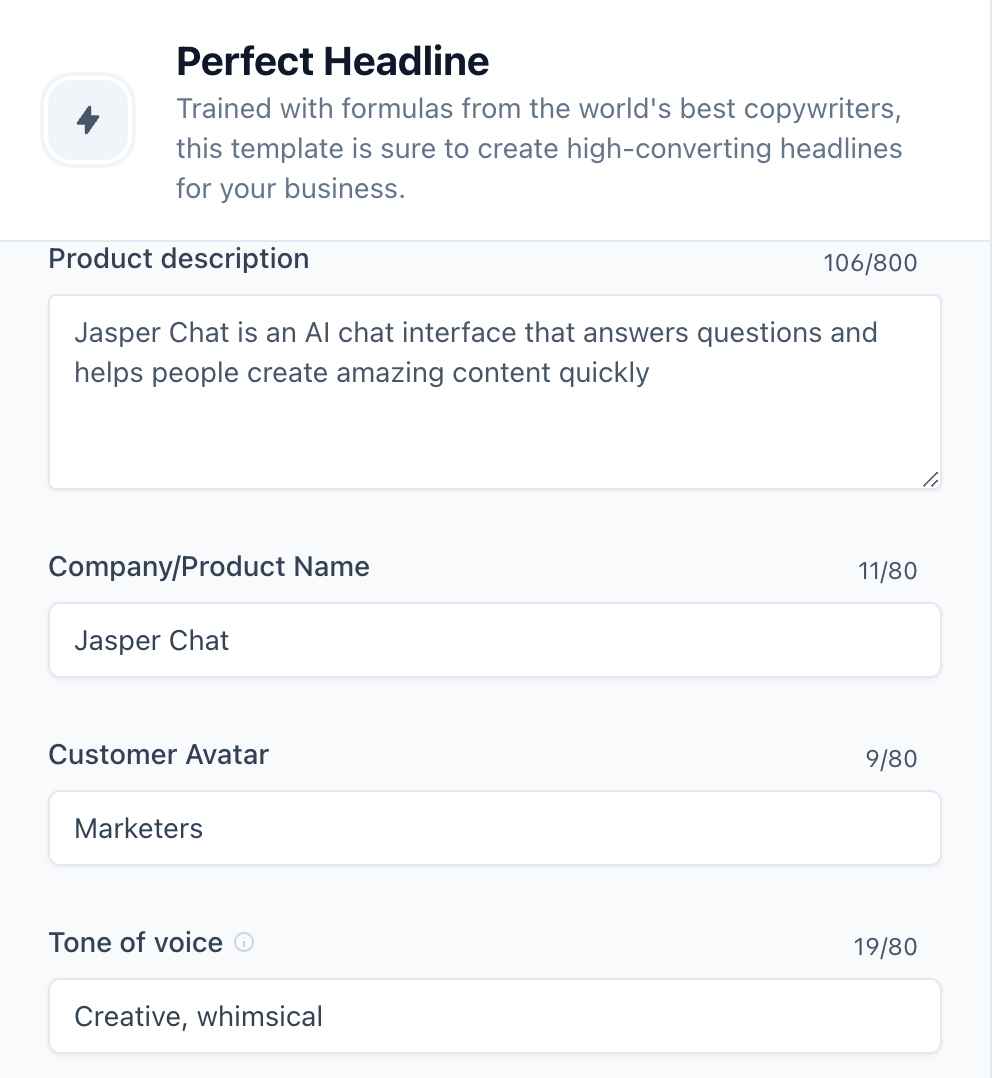This screenshot has height=1078, width=992.
Task: Click the 11/80 counter label
Action: [x=890, y=570]
